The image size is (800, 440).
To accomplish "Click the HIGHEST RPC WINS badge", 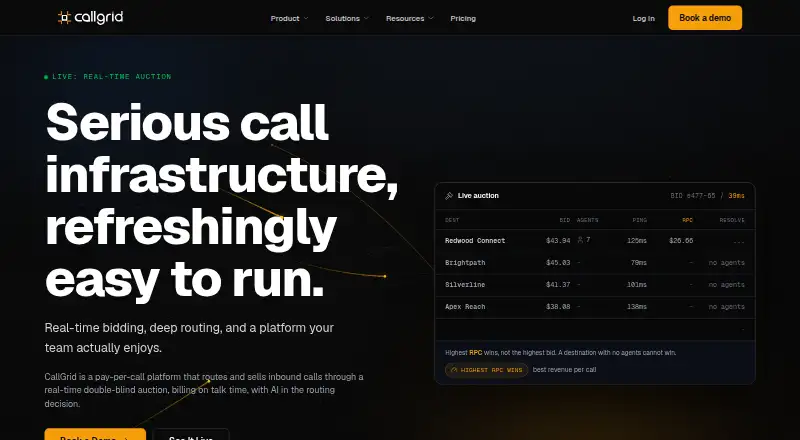I will [487, 370].
